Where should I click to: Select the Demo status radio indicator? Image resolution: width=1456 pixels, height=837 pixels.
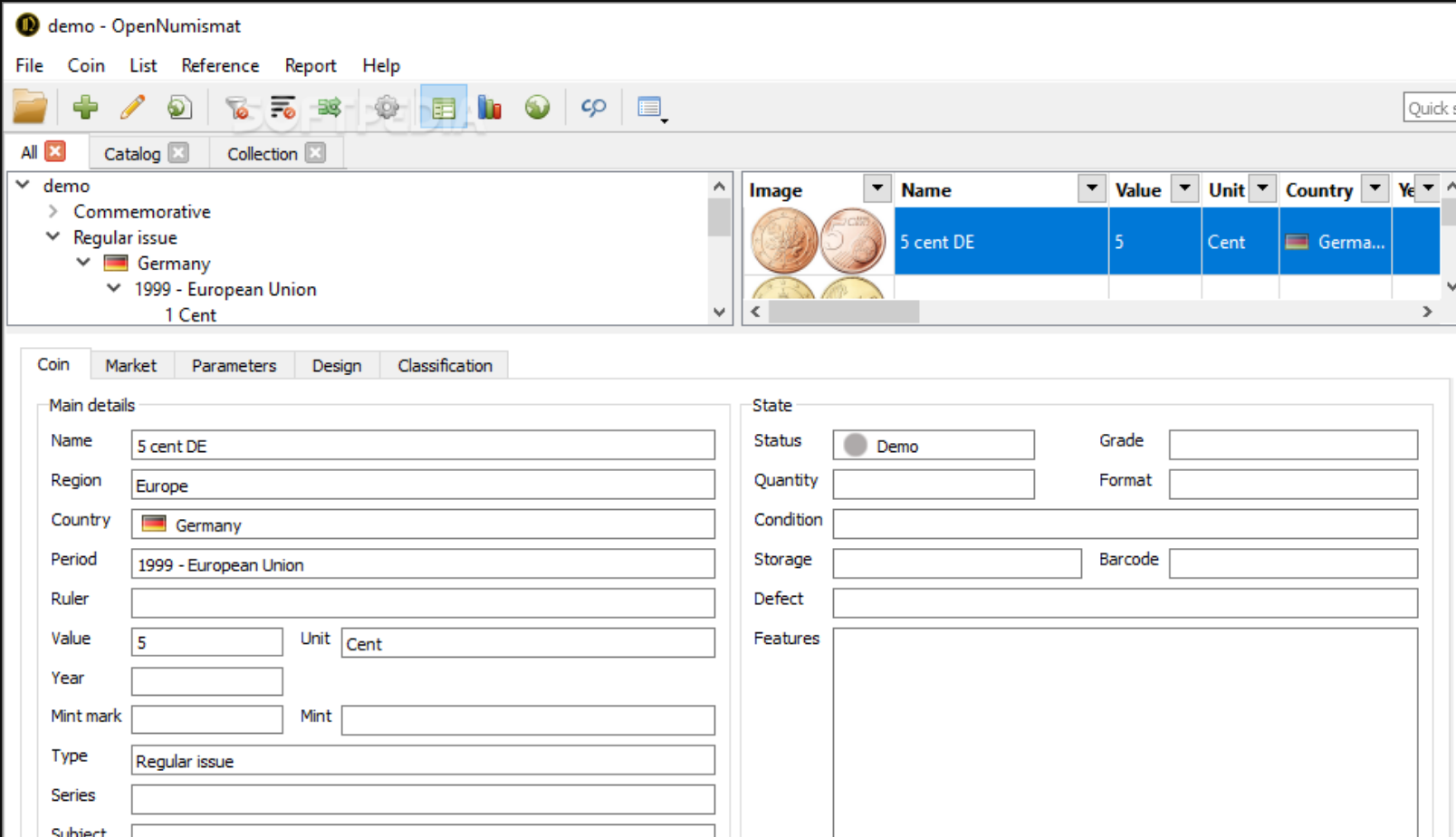pos(855,445)
